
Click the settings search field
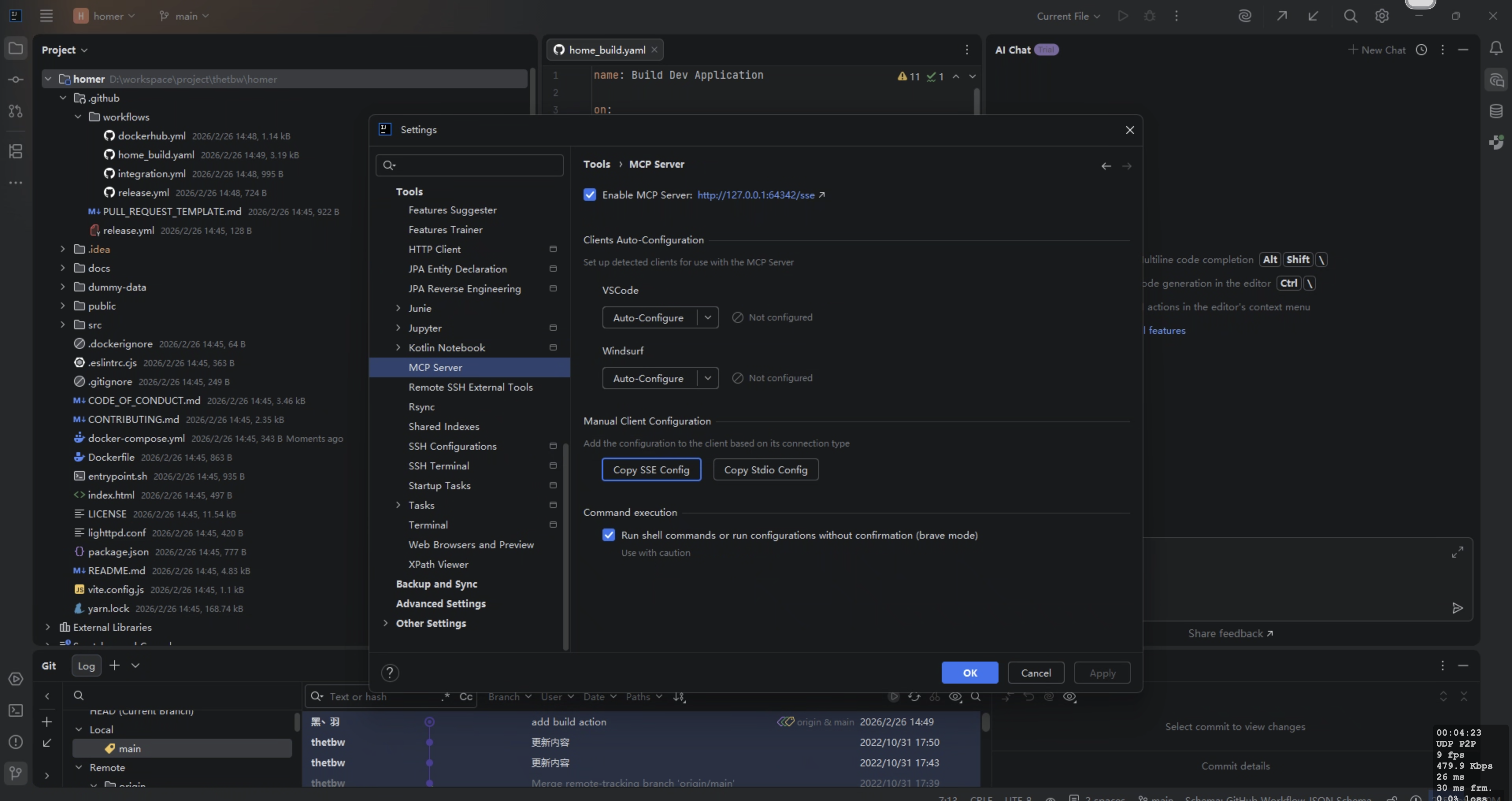tap(475, 166)
